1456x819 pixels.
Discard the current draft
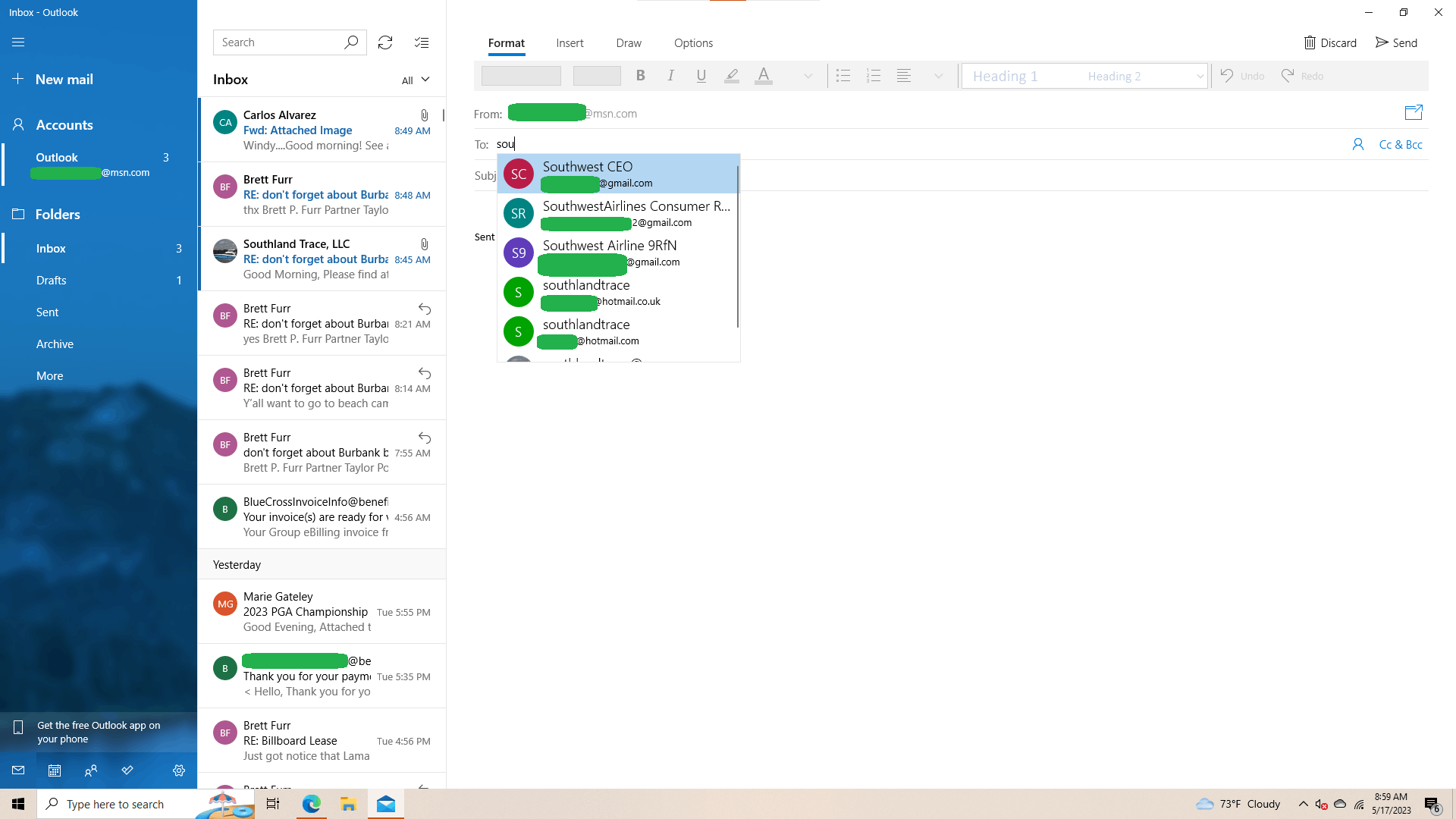[1330, 43]
